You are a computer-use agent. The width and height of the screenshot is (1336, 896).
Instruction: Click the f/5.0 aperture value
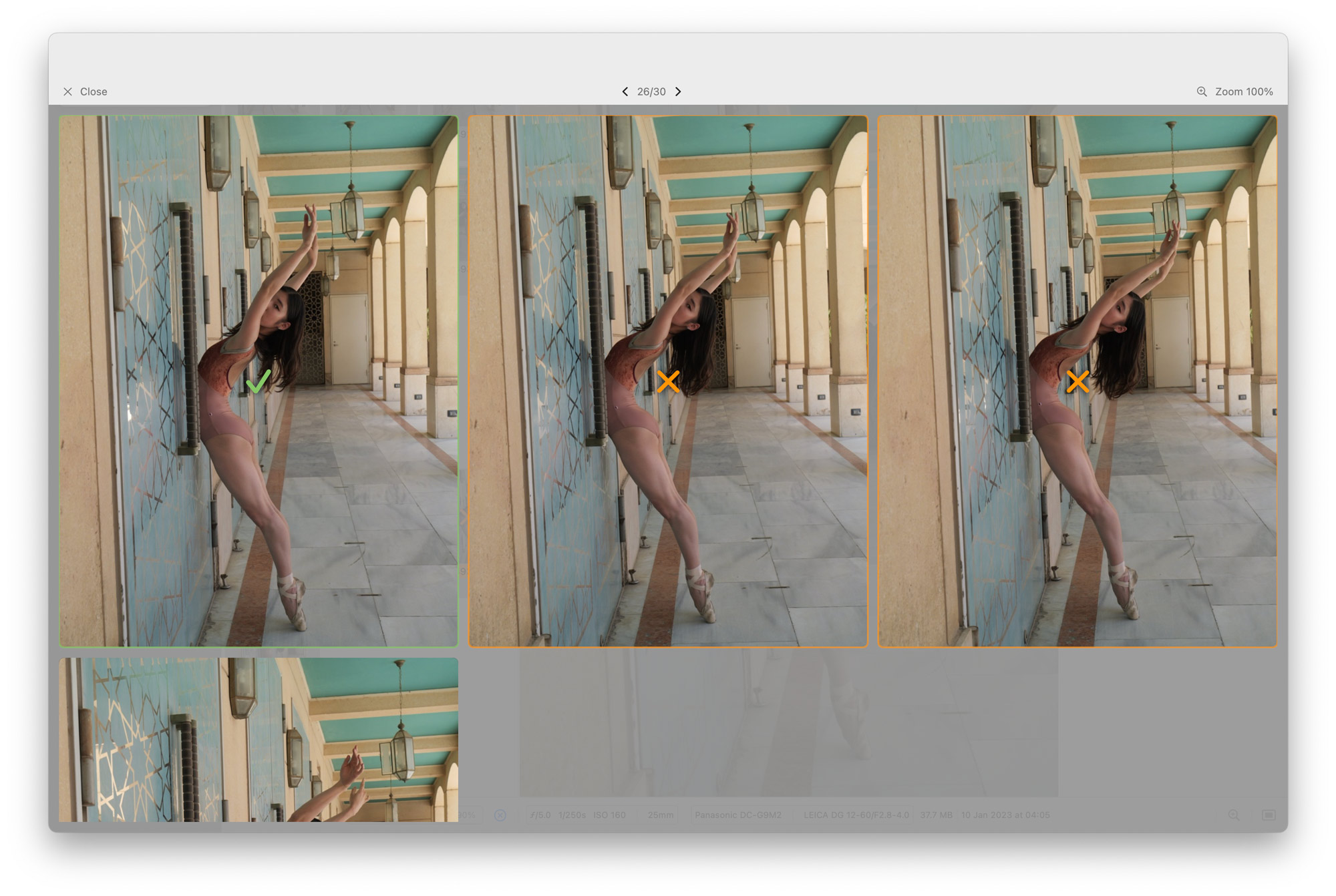(540, 815)
